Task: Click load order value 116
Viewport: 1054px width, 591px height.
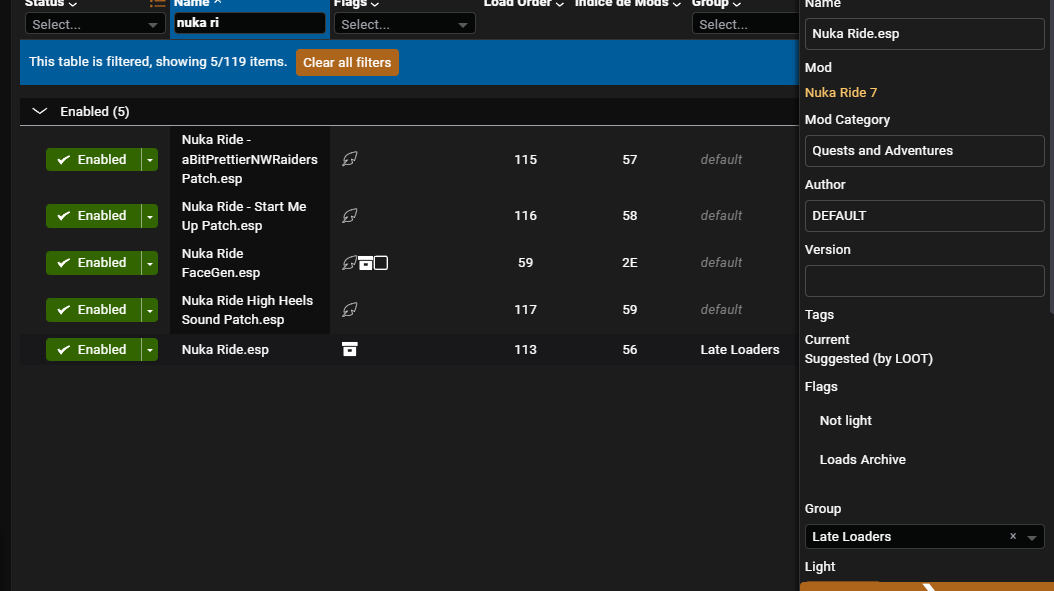Action: coord(525,216)
